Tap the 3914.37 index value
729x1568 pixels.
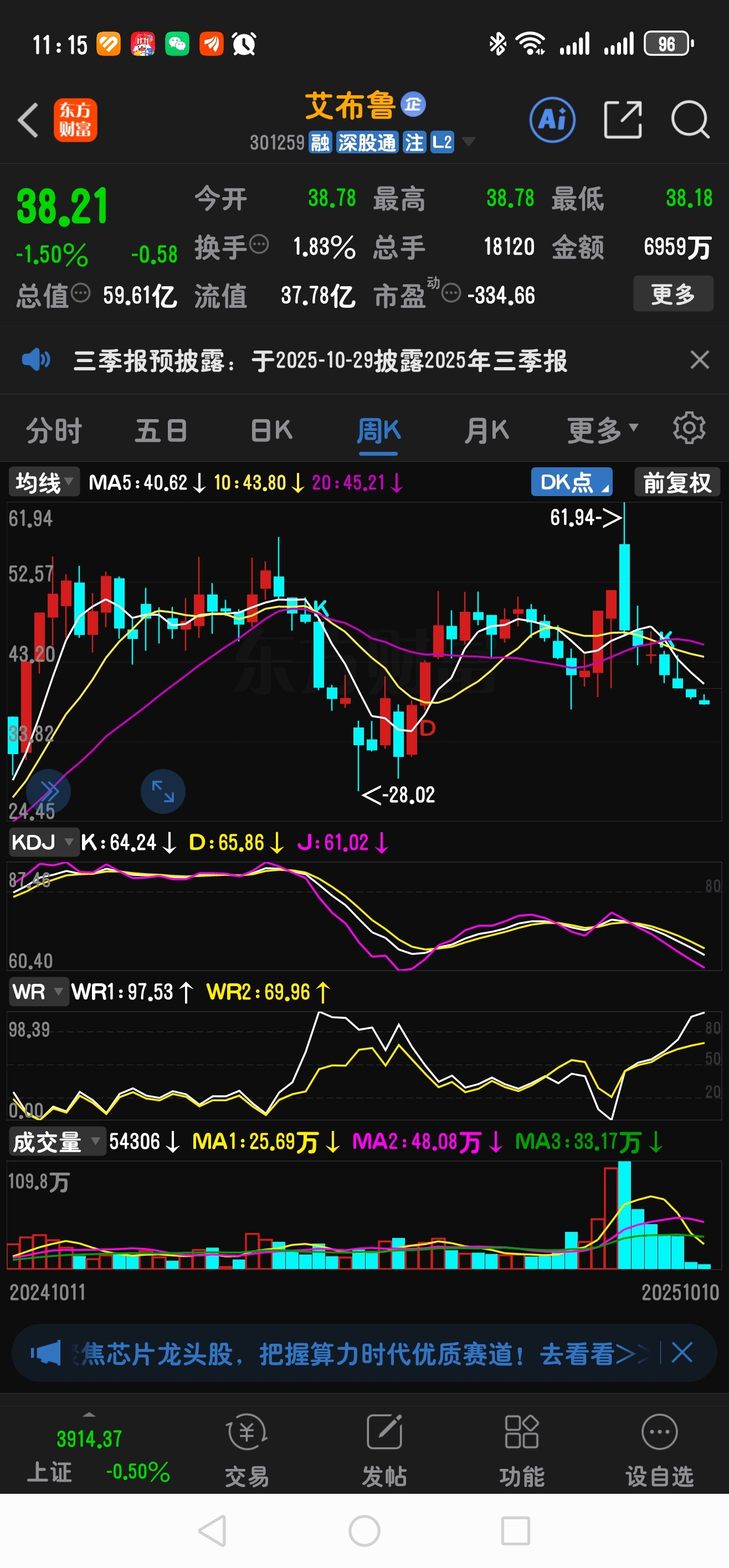click(x=89, y=1439)
